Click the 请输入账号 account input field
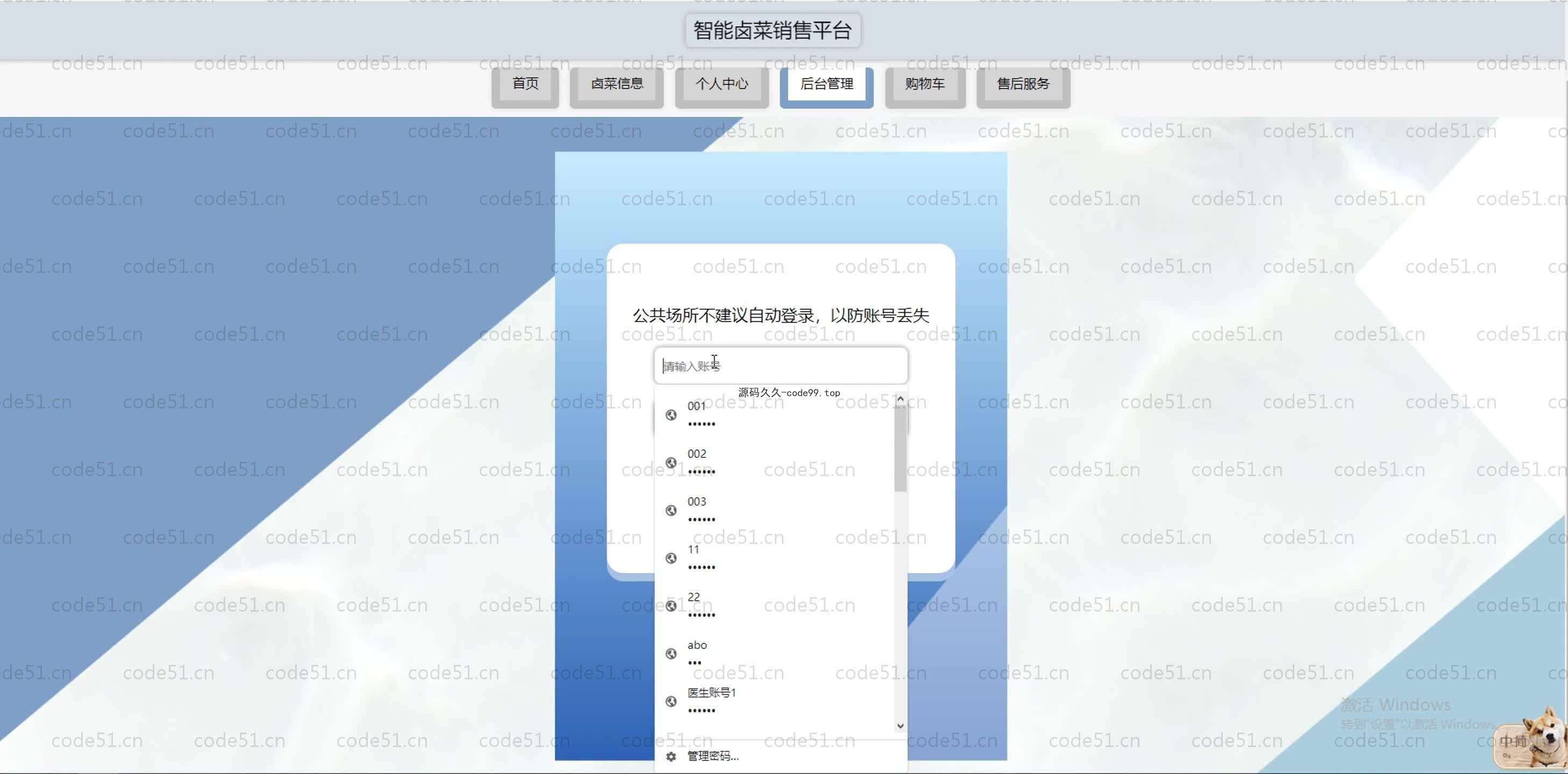The height and width of the screenshot is (774, 1568). [x=781, y=365]
